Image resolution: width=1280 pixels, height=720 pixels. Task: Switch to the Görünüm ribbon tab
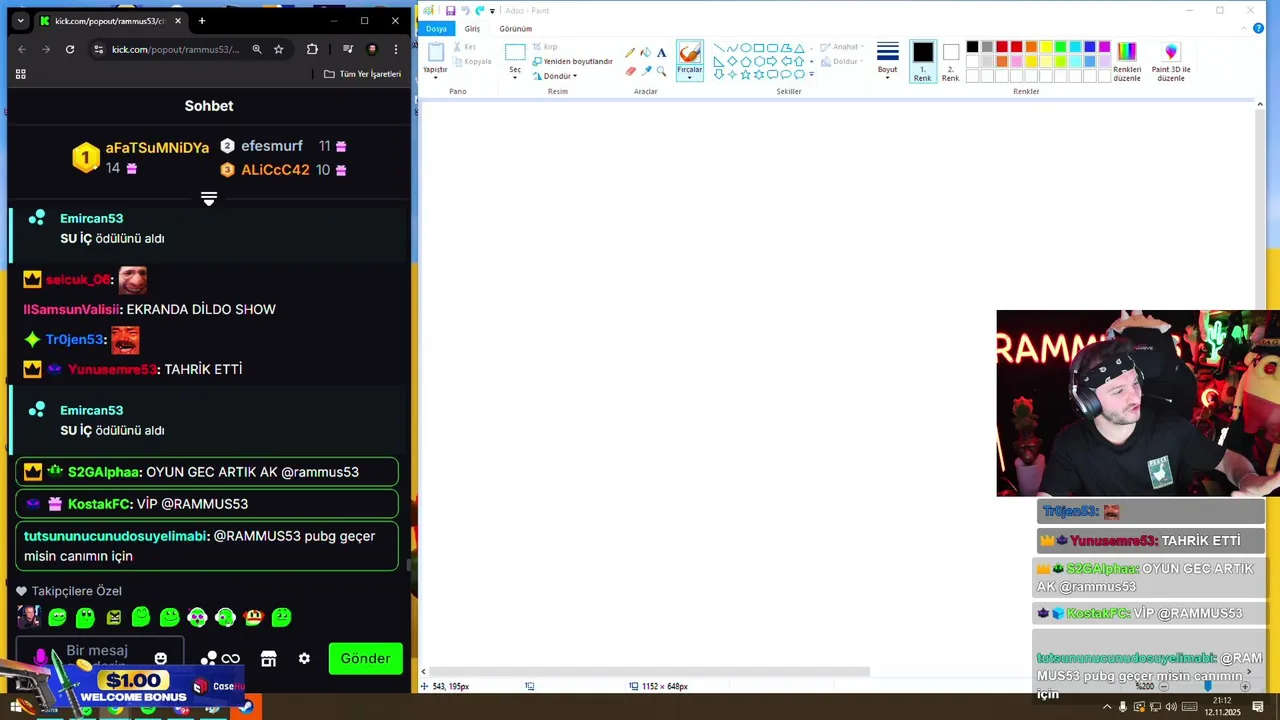[516, 29]
